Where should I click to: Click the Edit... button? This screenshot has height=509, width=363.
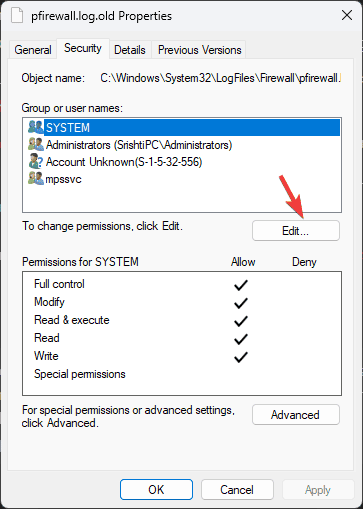296,231
